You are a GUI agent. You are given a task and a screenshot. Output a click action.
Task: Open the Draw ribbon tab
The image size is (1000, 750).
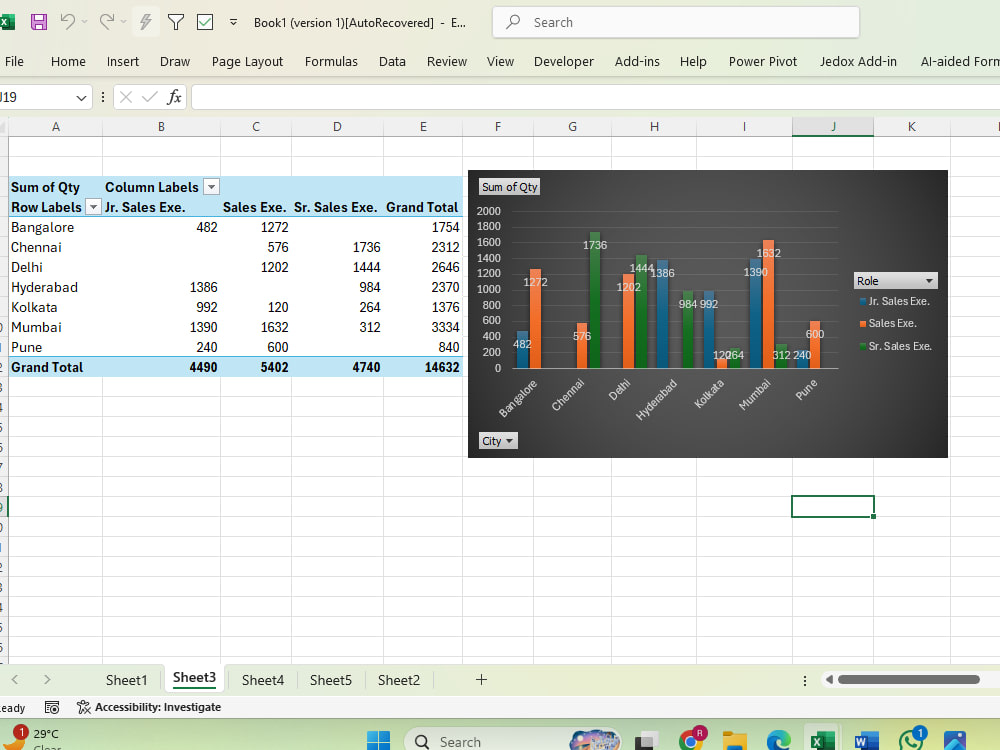pyautogui.click(x=175, y=61)
